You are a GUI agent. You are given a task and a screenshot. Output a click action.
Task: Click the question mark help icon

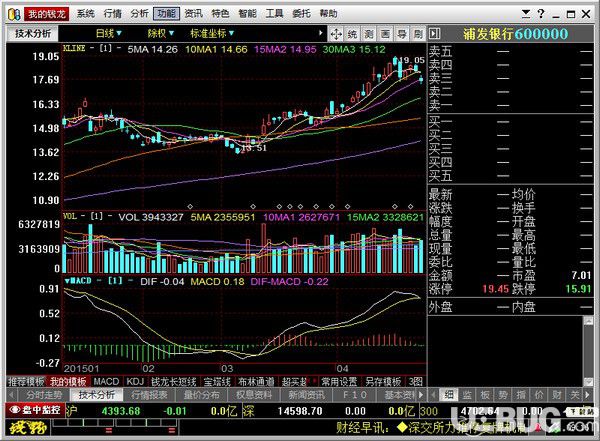click(x=541, y=14)
